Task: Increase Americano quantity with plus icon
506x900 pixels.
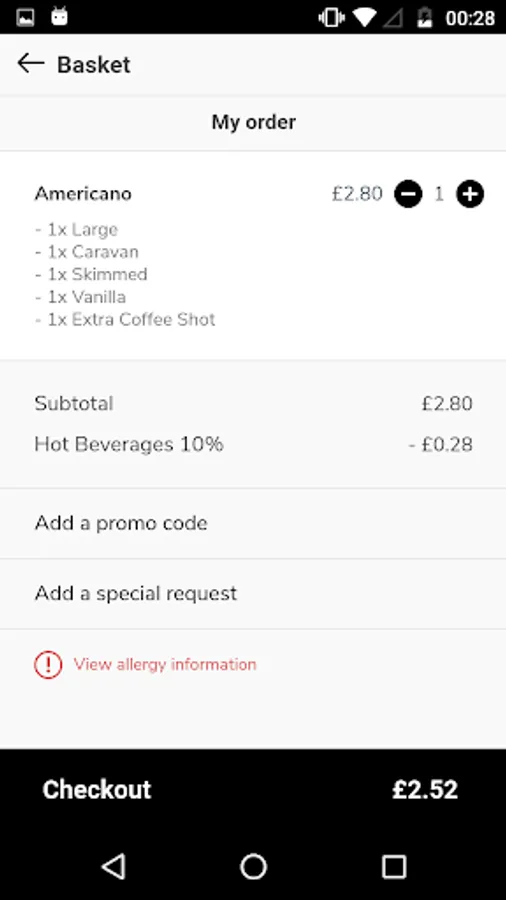Action: [470, 194]
